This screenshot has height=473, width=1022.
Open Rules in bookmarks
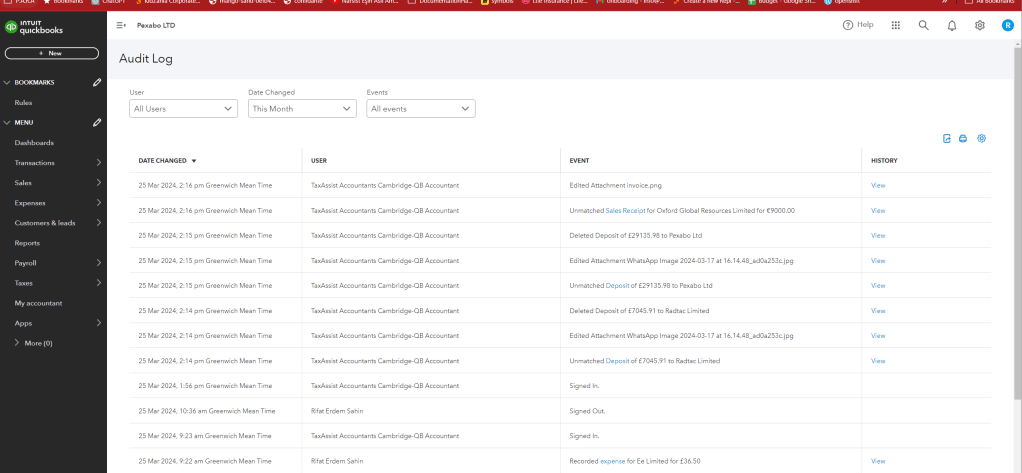(23, 103)
